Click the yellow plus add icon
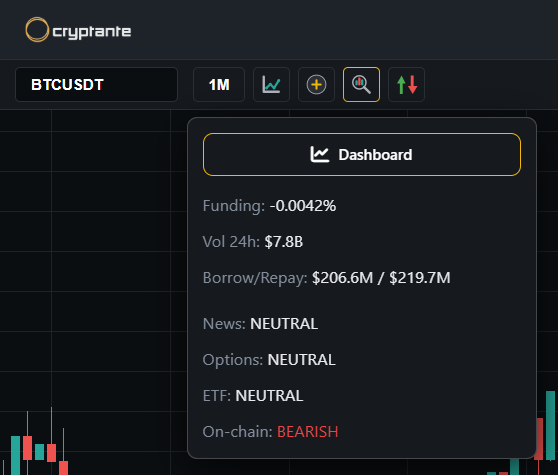 (316, 85)
